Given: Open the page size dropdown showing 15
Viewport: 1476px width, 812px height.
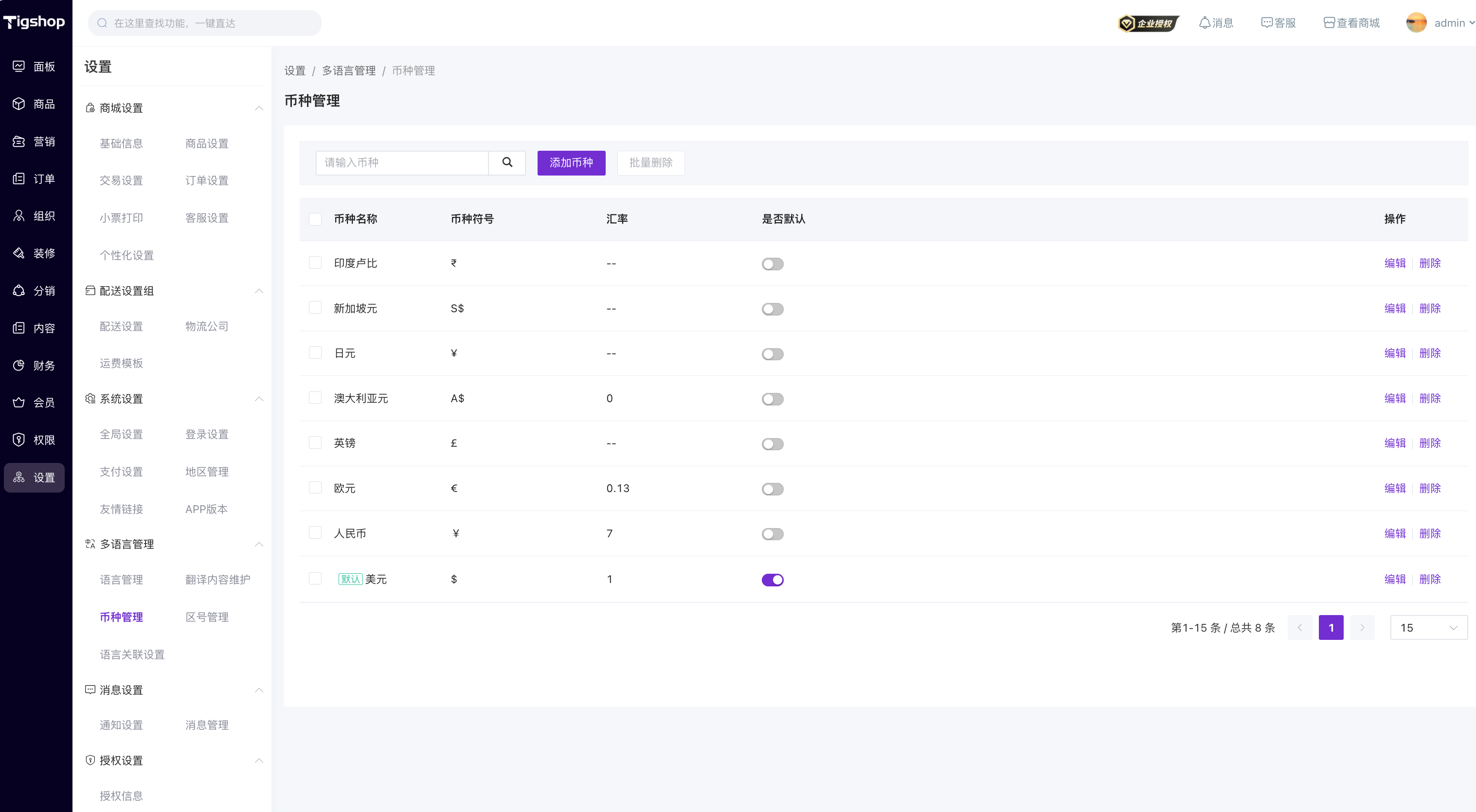Looking at the screenshot, I should (x=1428, y=628).
